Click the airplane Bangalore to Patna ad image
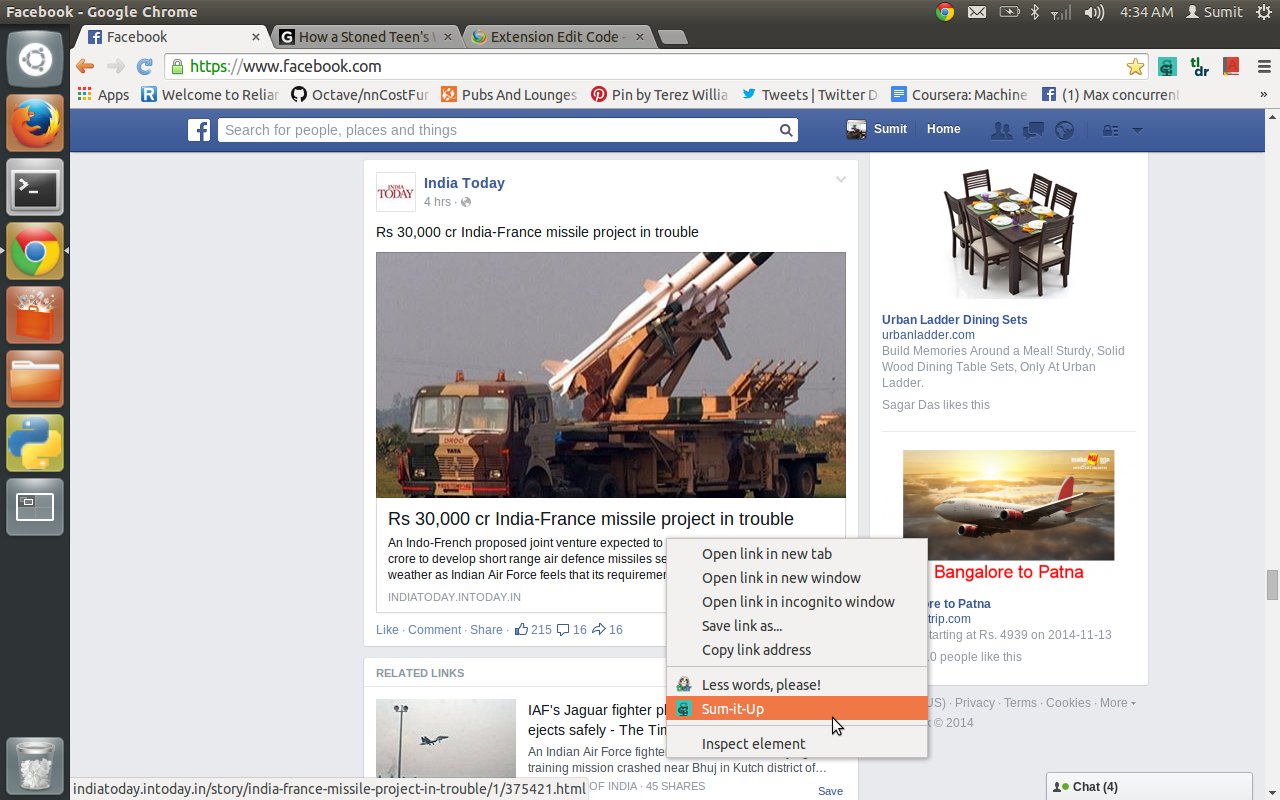The width and height of the screenshot is (1280, 800). [x=1008, y=505]
